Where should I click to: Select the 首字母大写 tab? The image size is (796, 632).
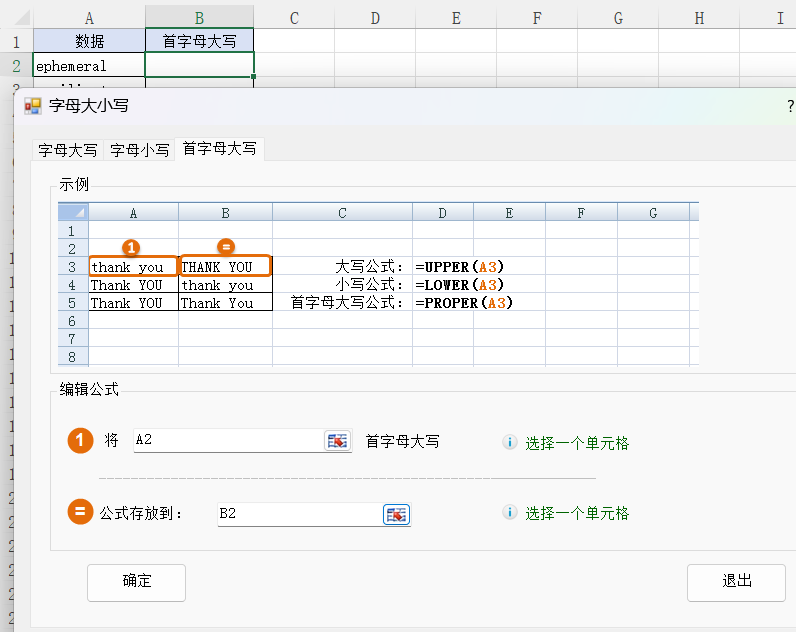tap(219, 148)
